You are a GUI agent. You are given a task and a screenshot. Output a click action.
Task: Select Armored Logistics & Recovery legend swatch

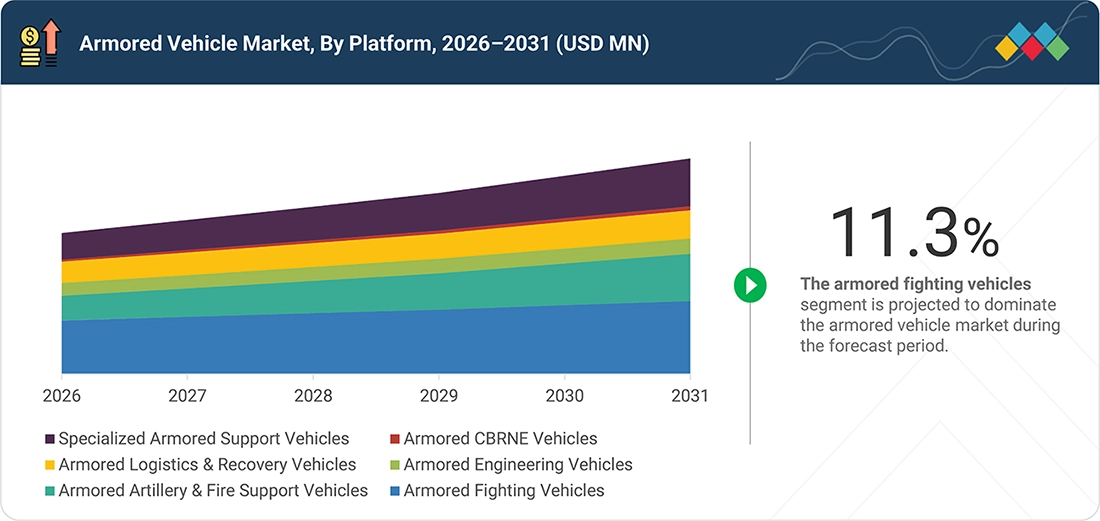(x=51, y=465)
